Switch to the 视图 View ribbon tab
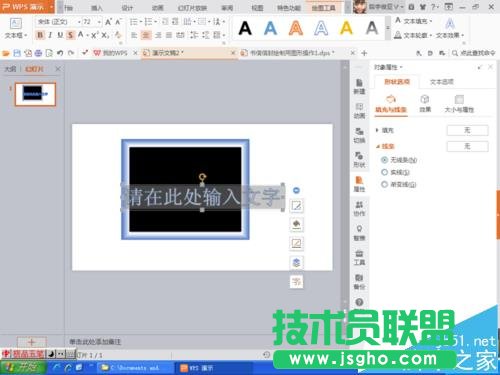The width and height of the screenshot is (500, 375). tap(257, 8)
